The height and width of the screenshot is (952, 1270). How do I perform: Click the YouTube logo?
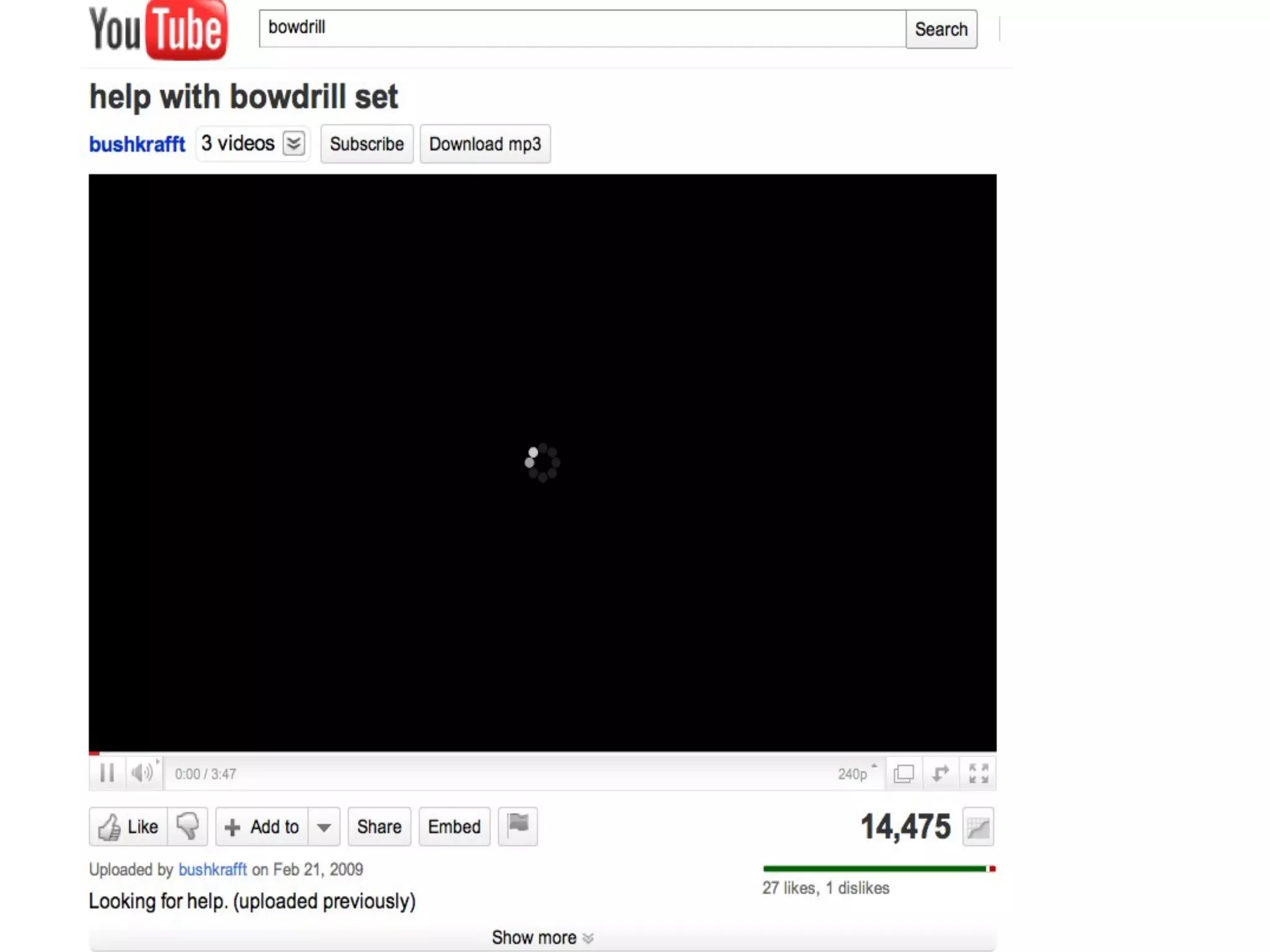click(158, 30)
